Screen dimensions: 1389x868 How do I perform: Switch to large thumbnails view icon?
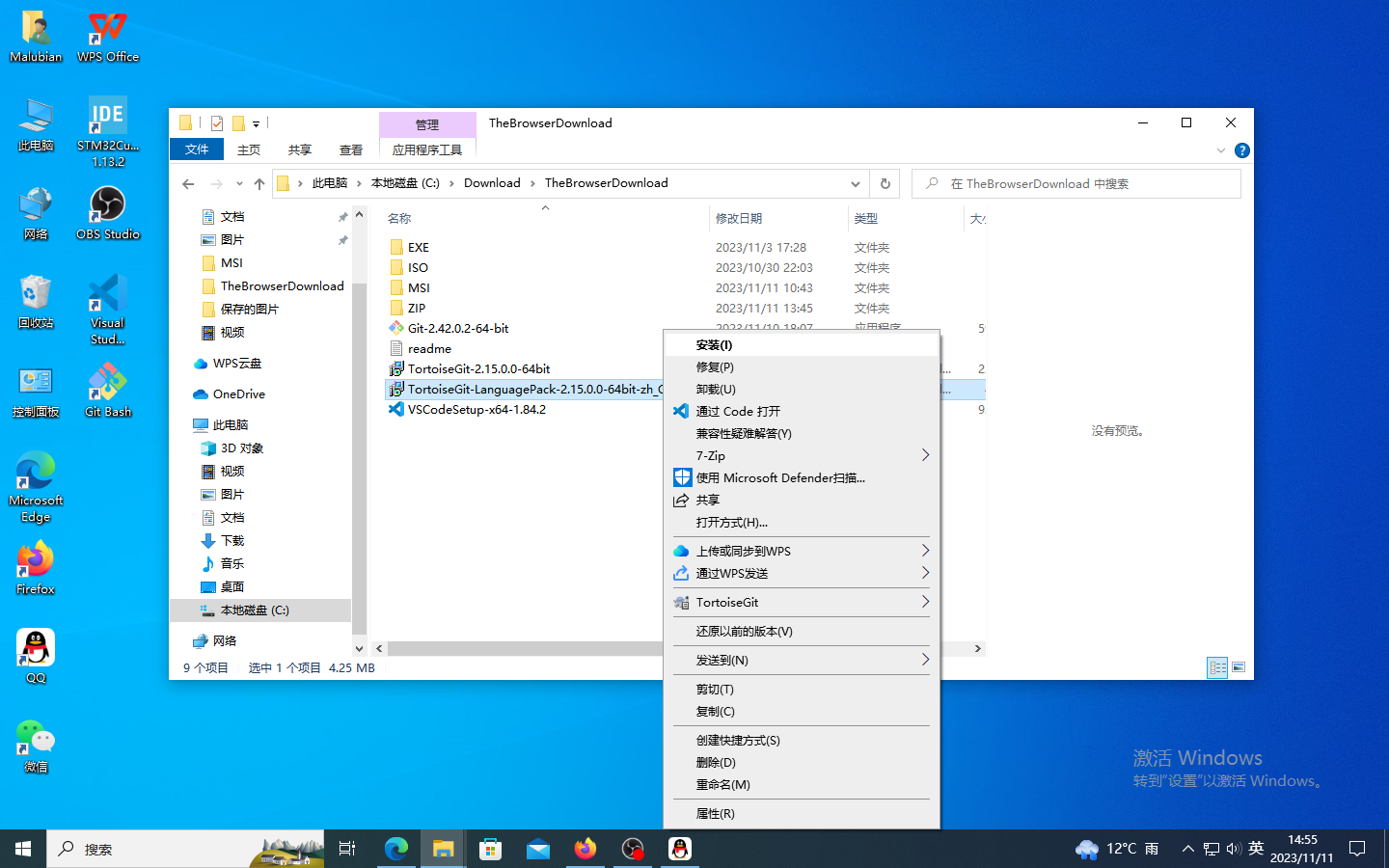(1239, 667)
